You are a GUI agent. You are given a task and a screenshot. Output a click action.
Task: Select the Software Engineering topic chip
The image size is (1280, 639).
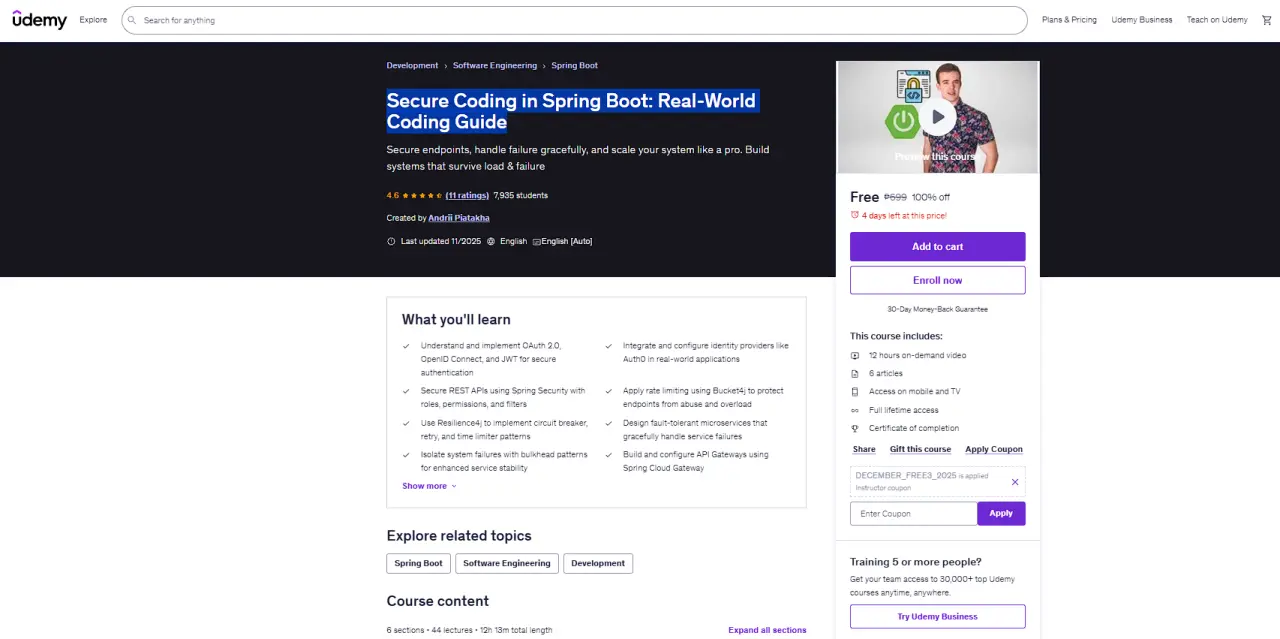(507, 563)
